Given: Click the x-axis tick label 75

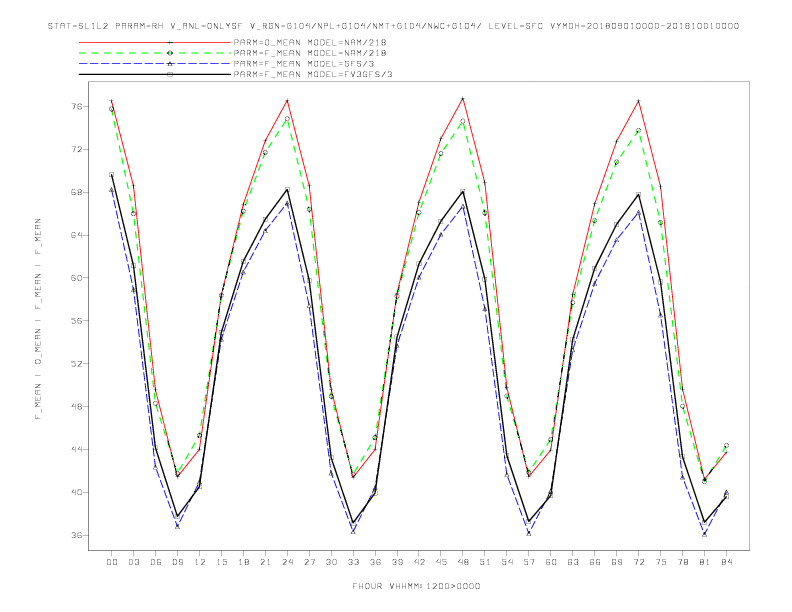Looking at the screenshot, I should point(661,562).
